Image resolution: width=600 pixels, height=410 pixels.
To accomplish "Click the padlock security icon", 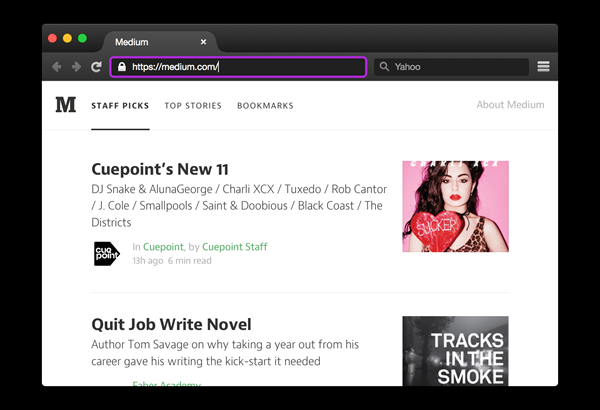I will coord(122,67).
